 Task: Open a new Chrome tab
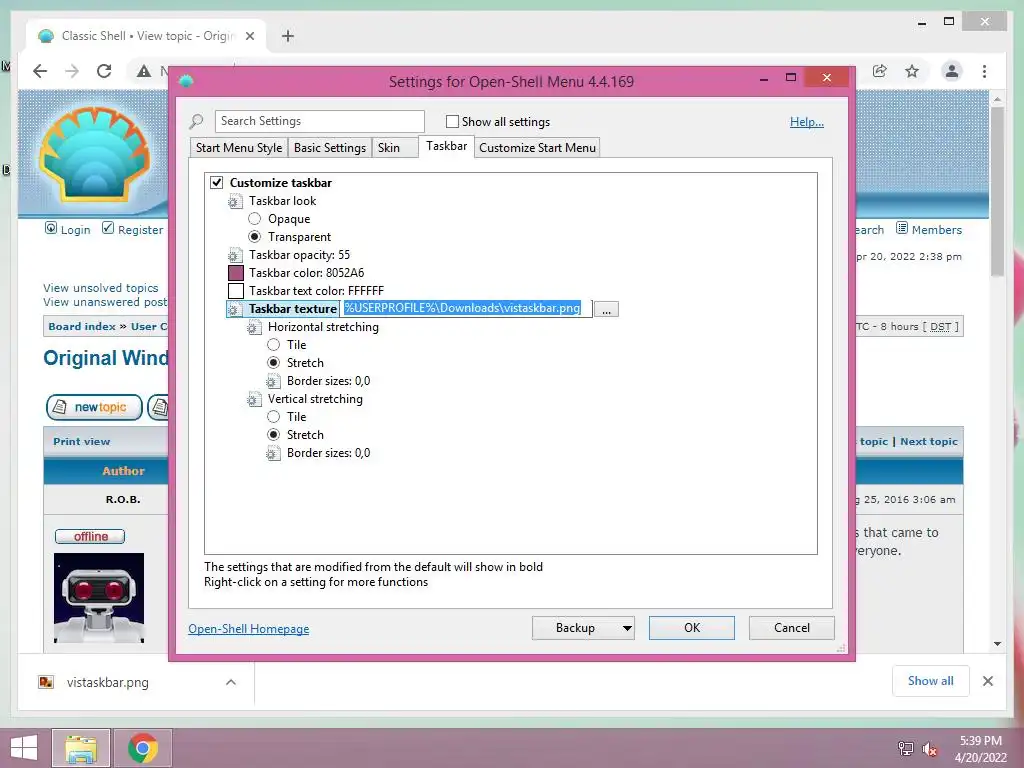pos(287,36)
